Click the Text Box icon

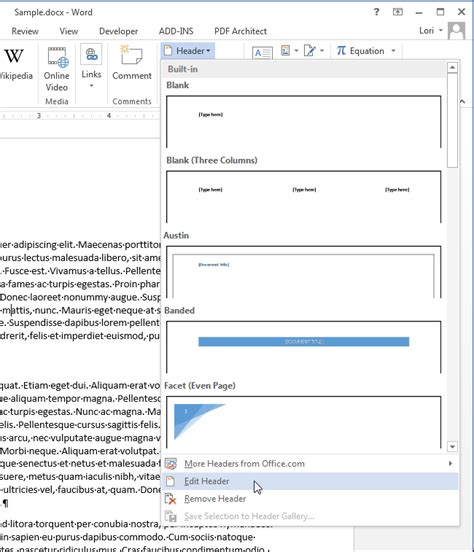click(262, 52)
